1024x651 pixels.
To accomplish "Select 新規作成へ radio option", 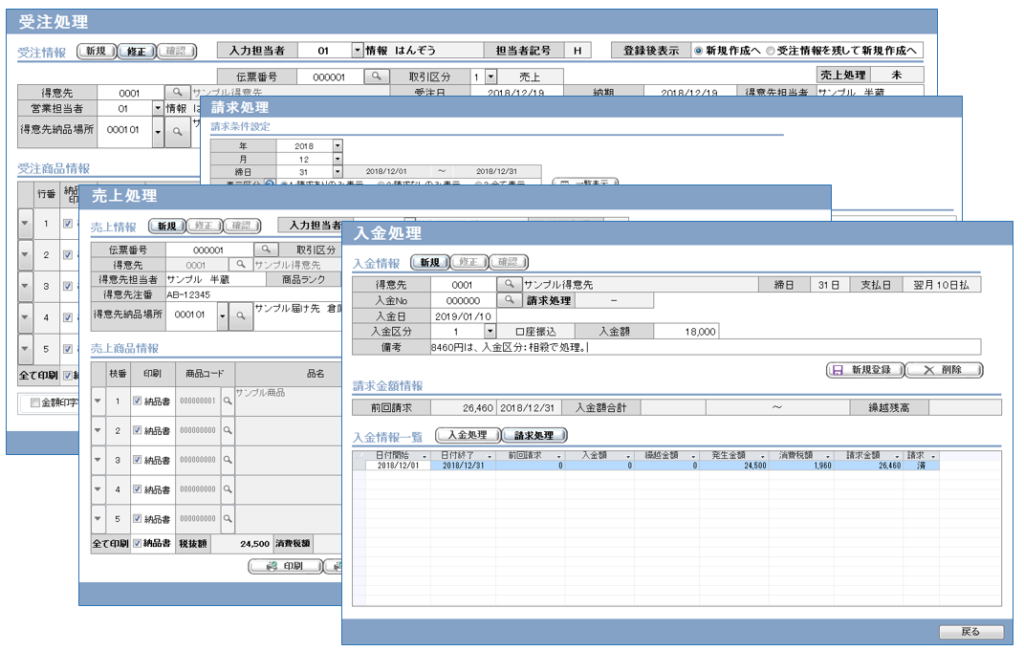I will click(699, 50).
